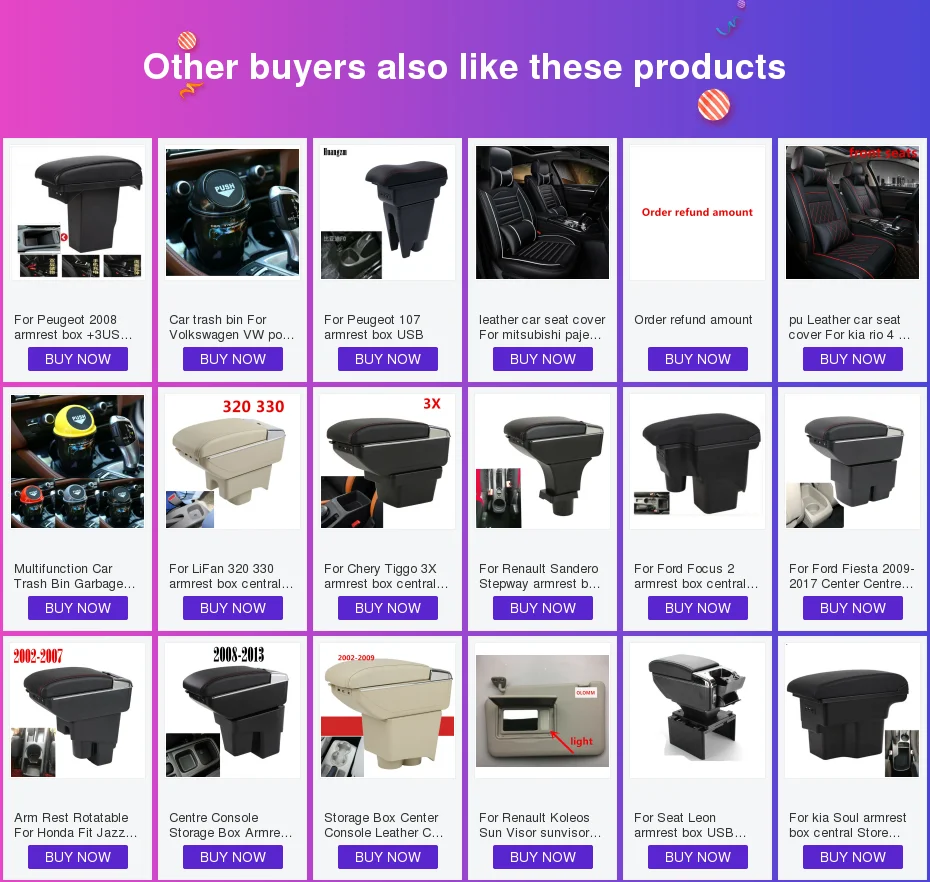Select the beige LiFan 320 330 armrest image

232,461
